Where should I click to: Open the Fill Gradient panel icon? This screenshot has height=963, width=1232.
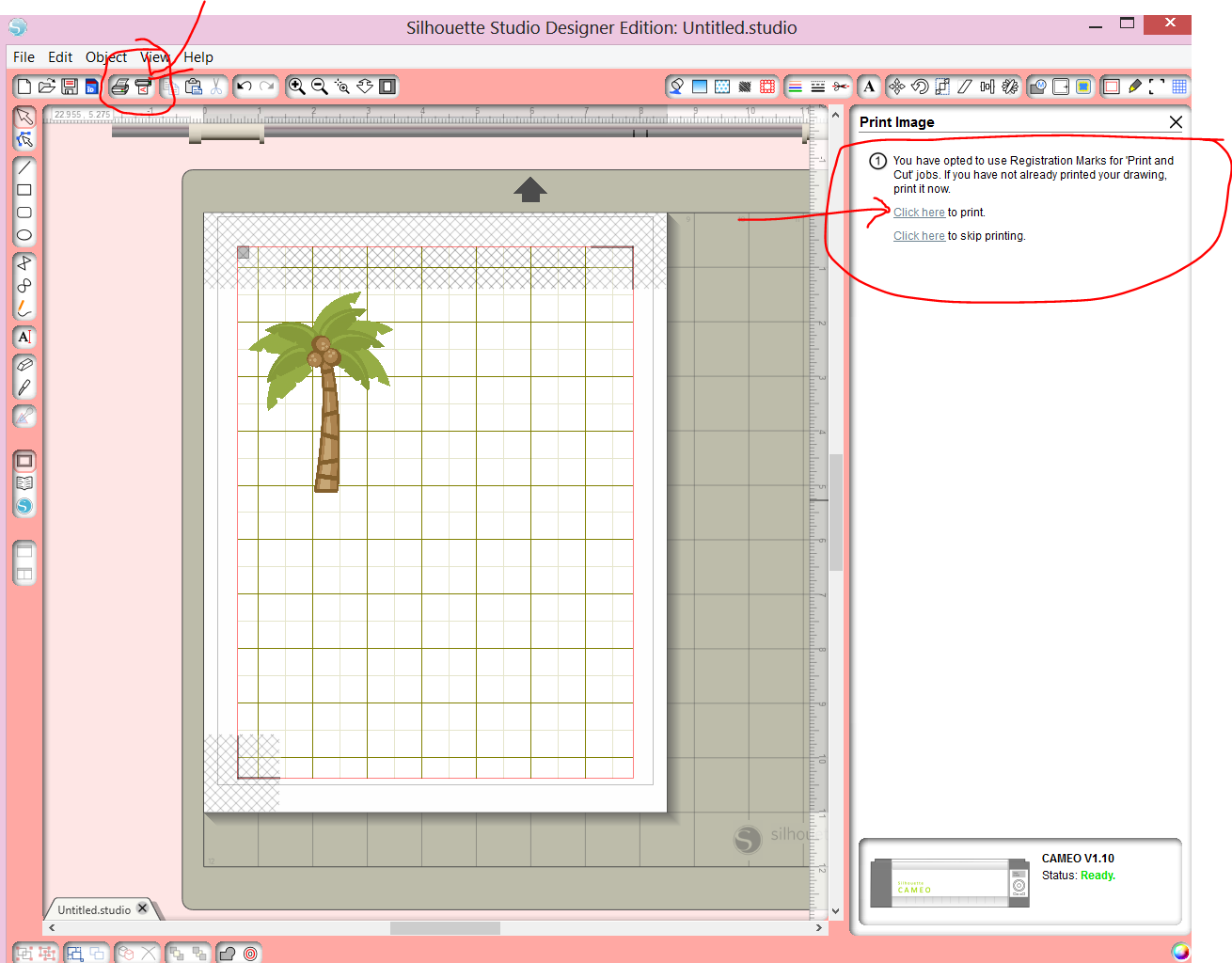point(700,87)
